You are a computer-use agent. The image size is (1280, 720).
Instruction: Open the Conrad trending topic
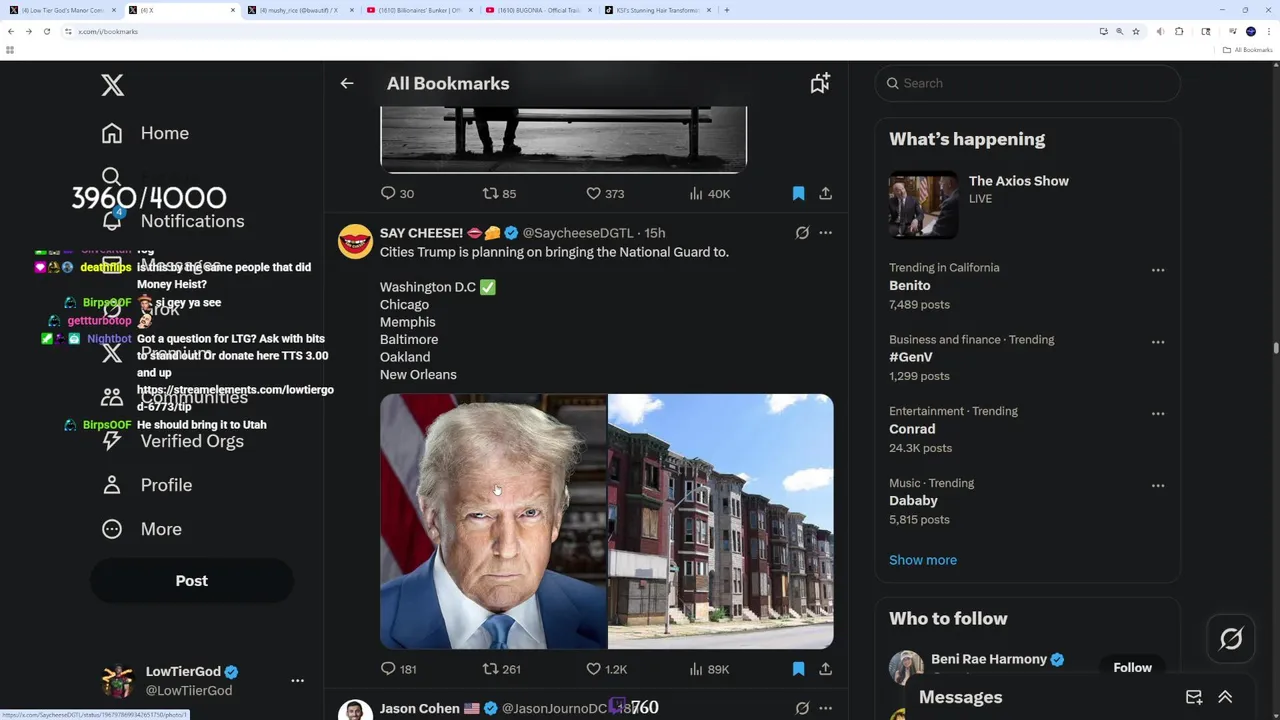[x=1028, y=430]
